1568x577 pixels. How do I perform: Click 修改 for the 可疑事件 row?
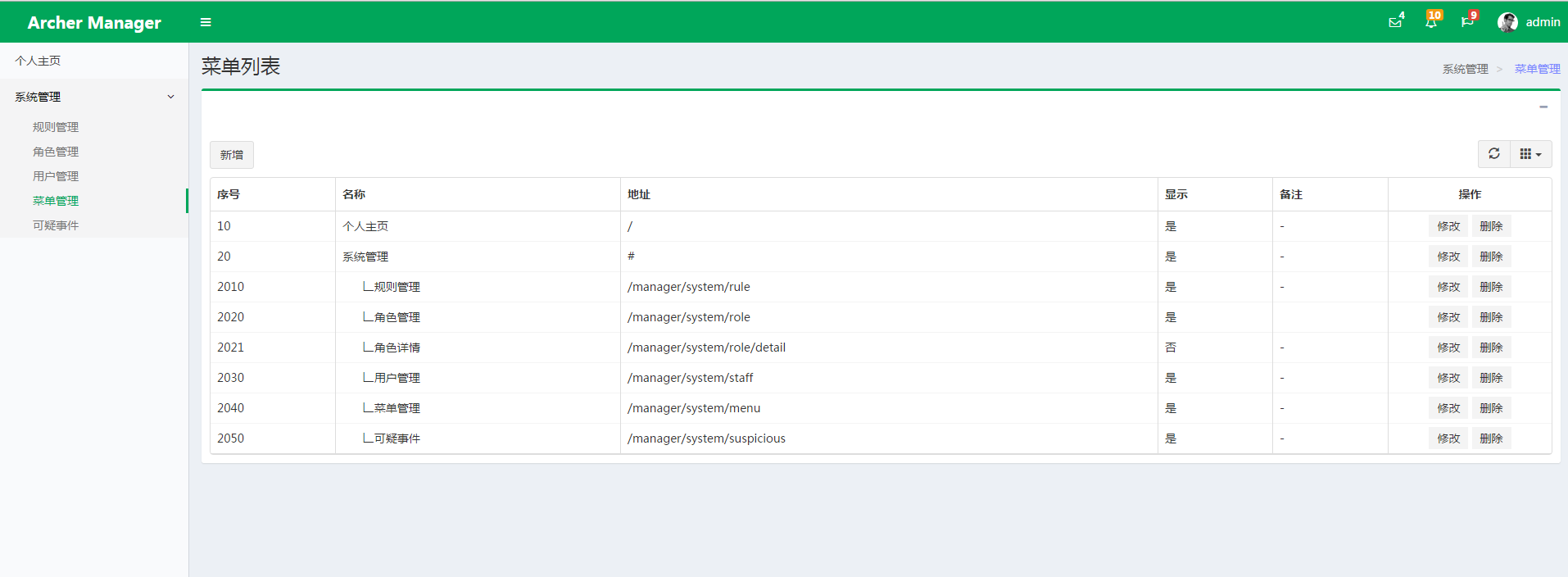point(1448,438)
